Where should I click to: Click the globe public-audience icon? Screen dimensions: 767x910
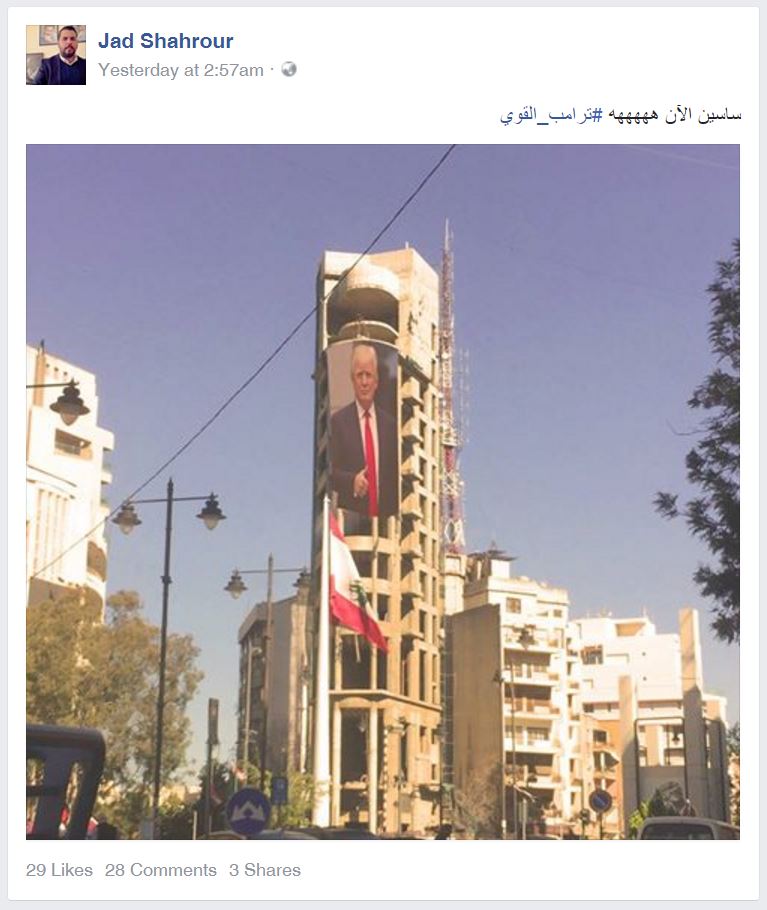[x=289, y=70]
